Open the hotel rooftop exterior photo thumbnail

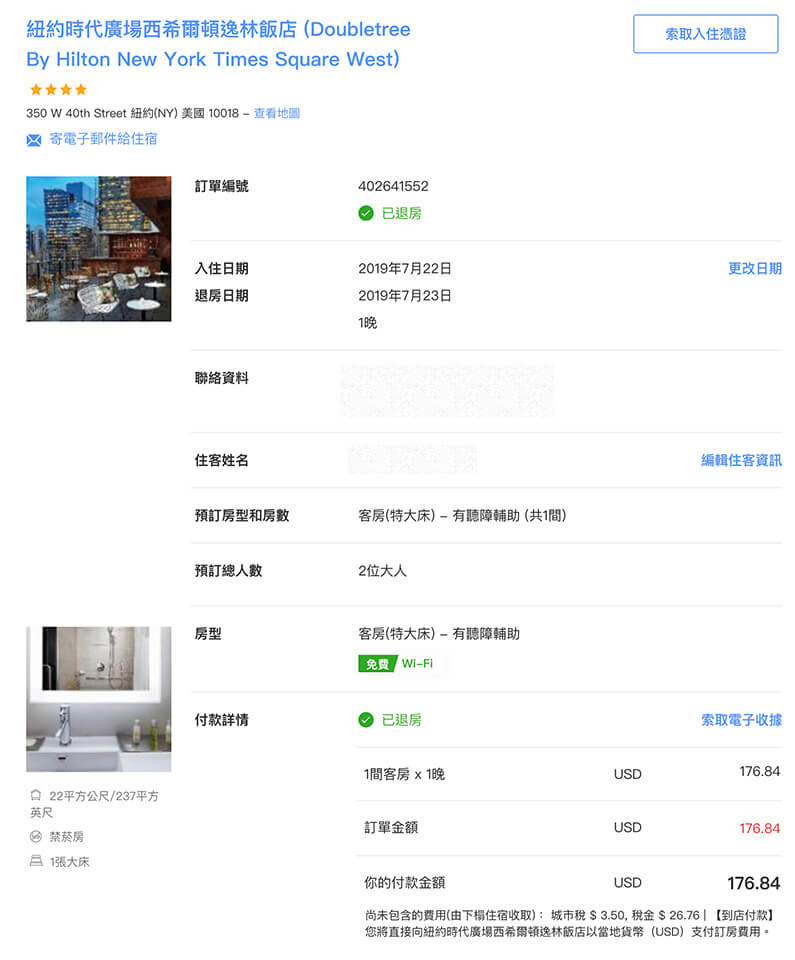tap(99, 249)
